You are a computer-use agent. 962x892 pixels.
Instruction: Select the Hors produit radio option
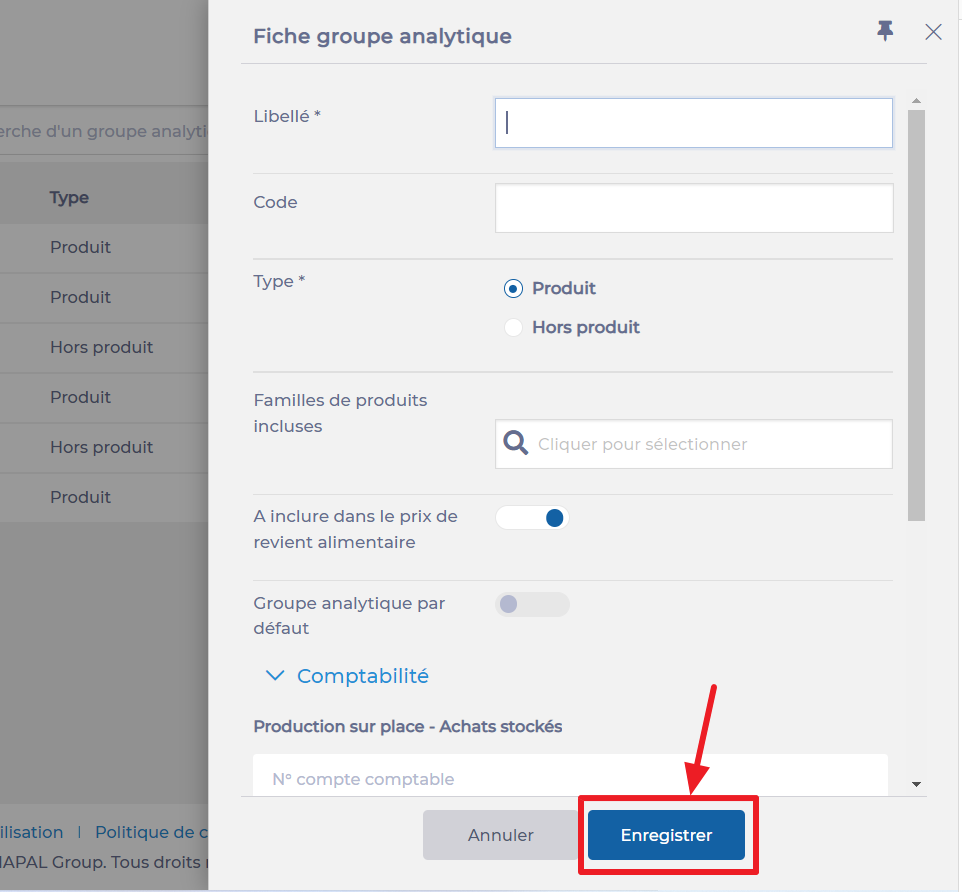(x=513, y=328)
